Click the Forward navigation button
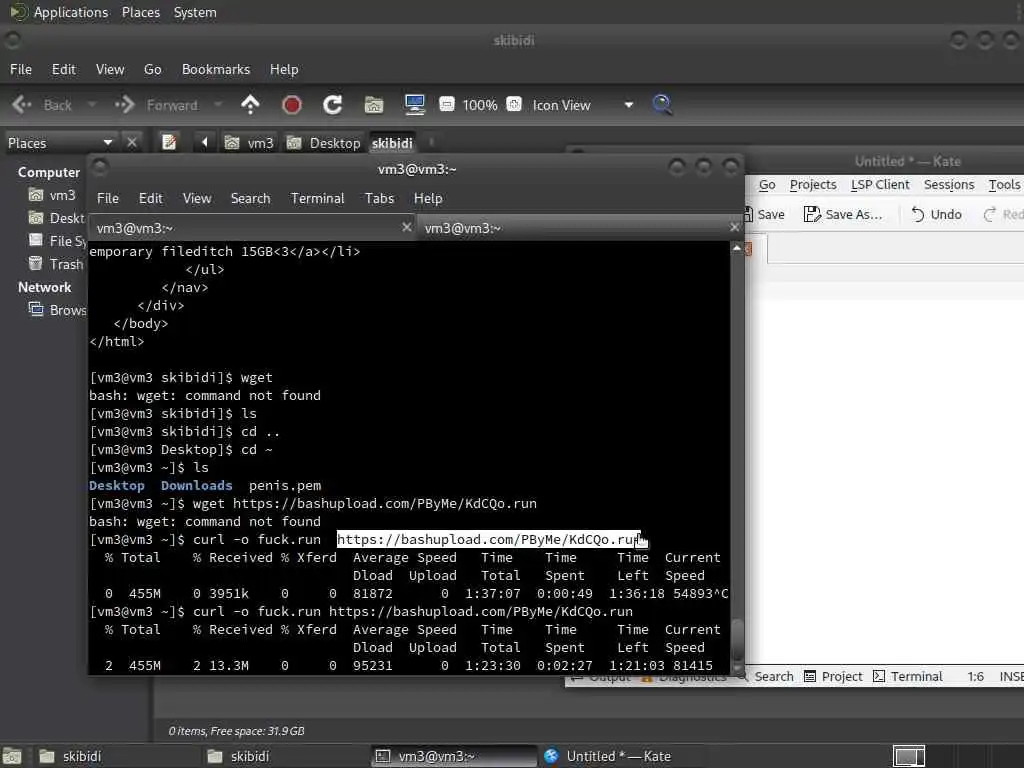The image size is (1024, 768). (156, 104)
